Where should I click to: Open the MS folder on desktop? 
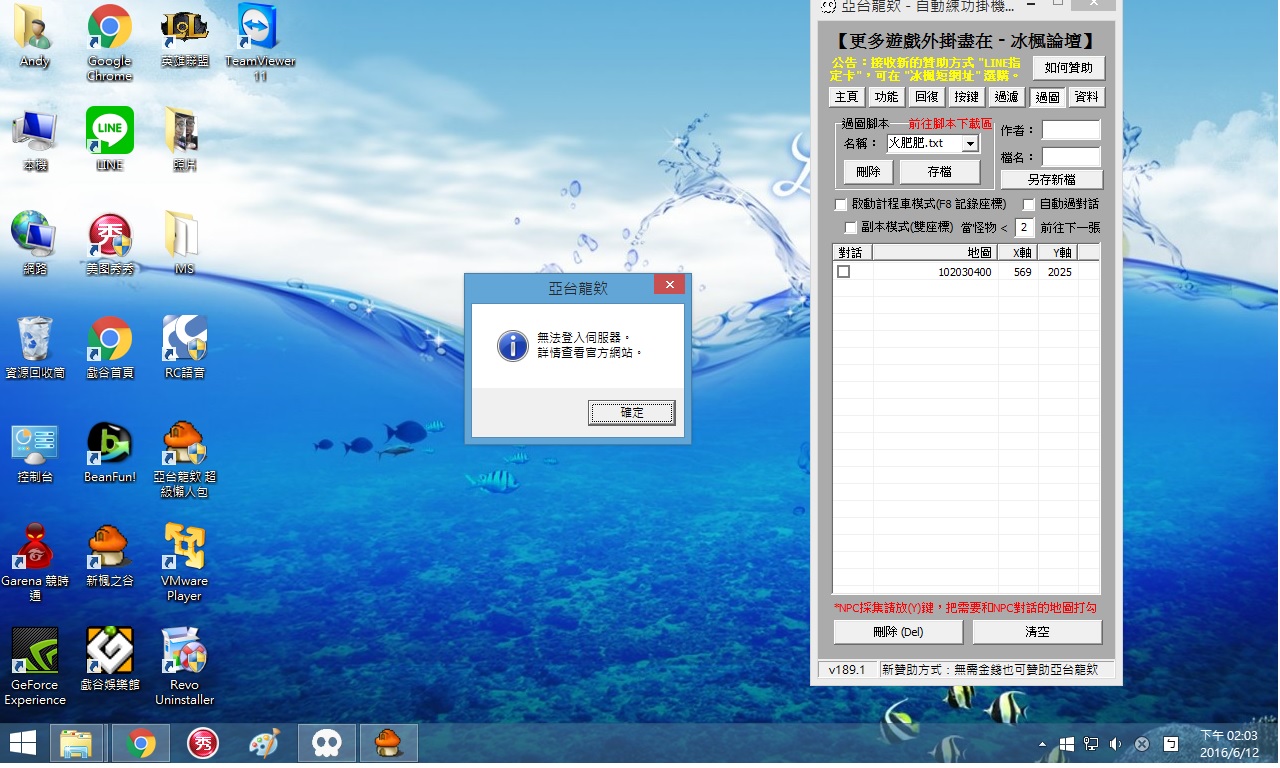pyautogui.click(x=185, y=243)
